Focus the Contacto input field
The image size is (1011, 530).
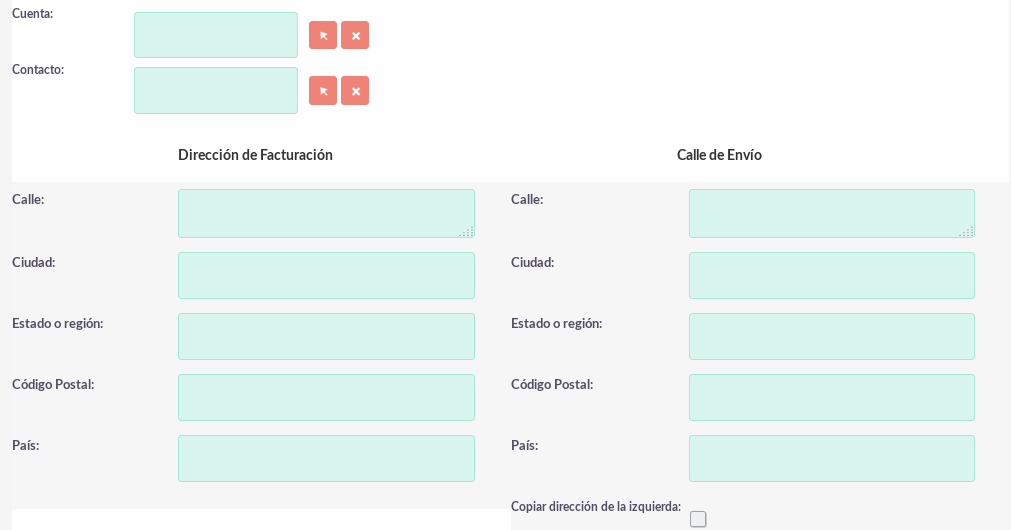point(216,90)
